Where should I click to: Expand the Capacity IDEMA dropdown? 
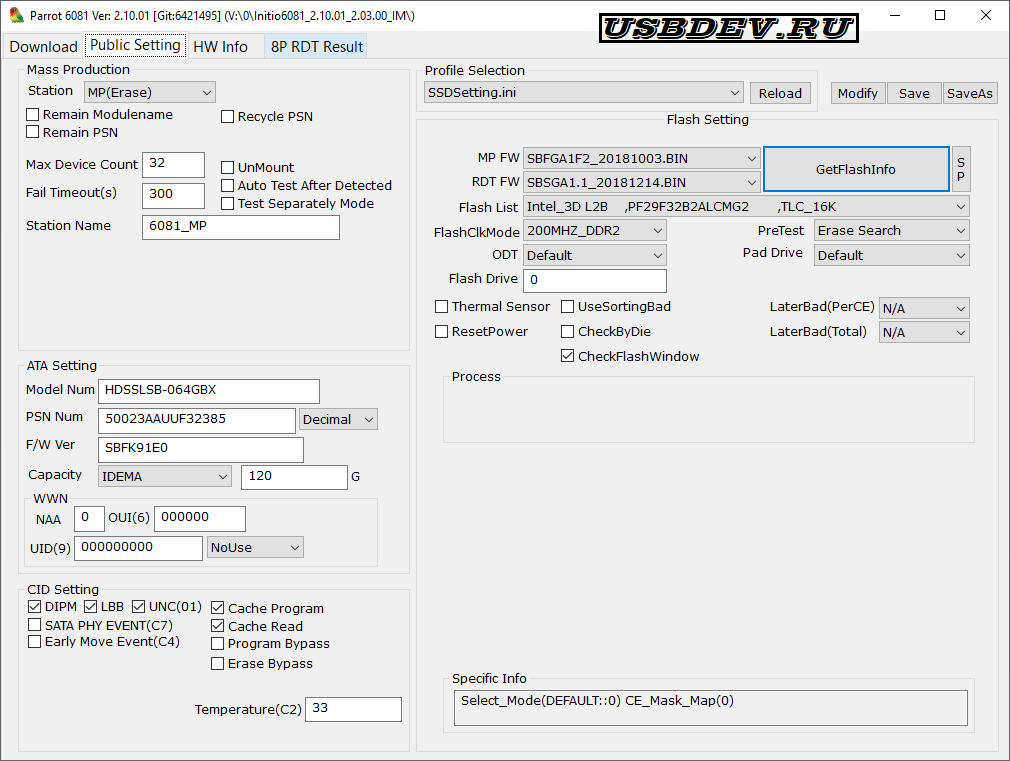(164, 476)
